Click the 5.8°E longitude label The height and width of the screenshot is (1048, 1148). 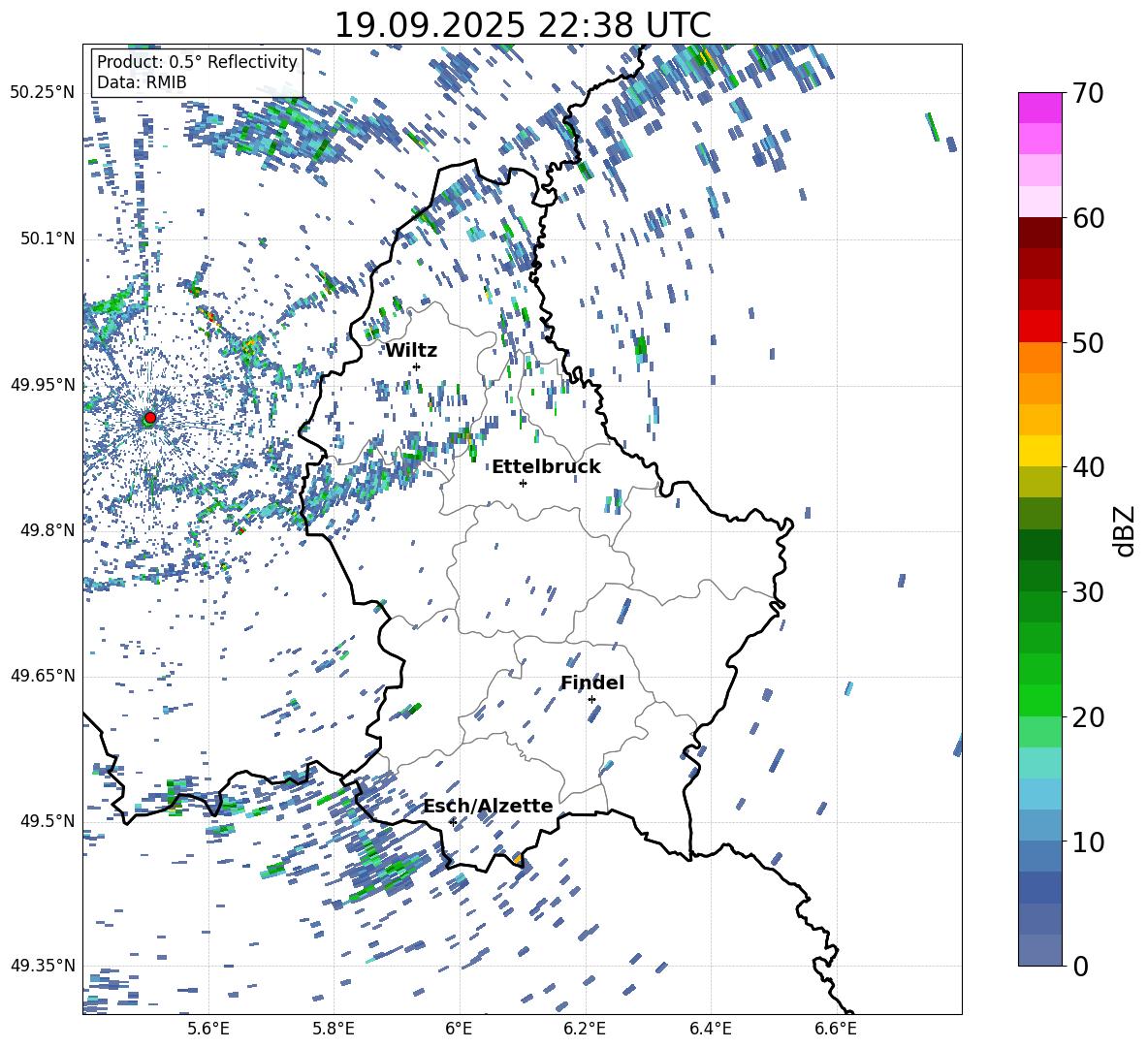[x=334, y=1029]
